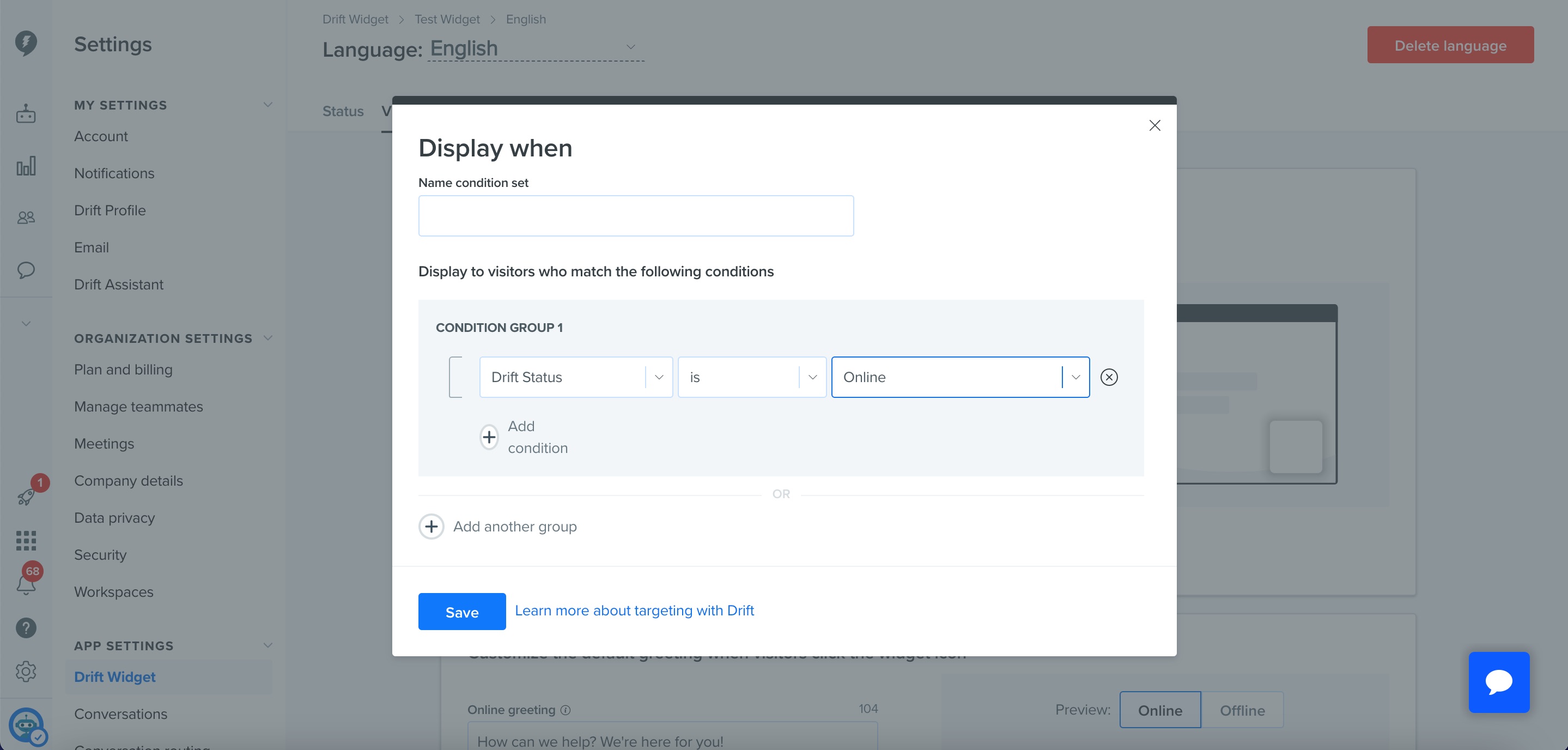Open Security settings

click(100, 555)
